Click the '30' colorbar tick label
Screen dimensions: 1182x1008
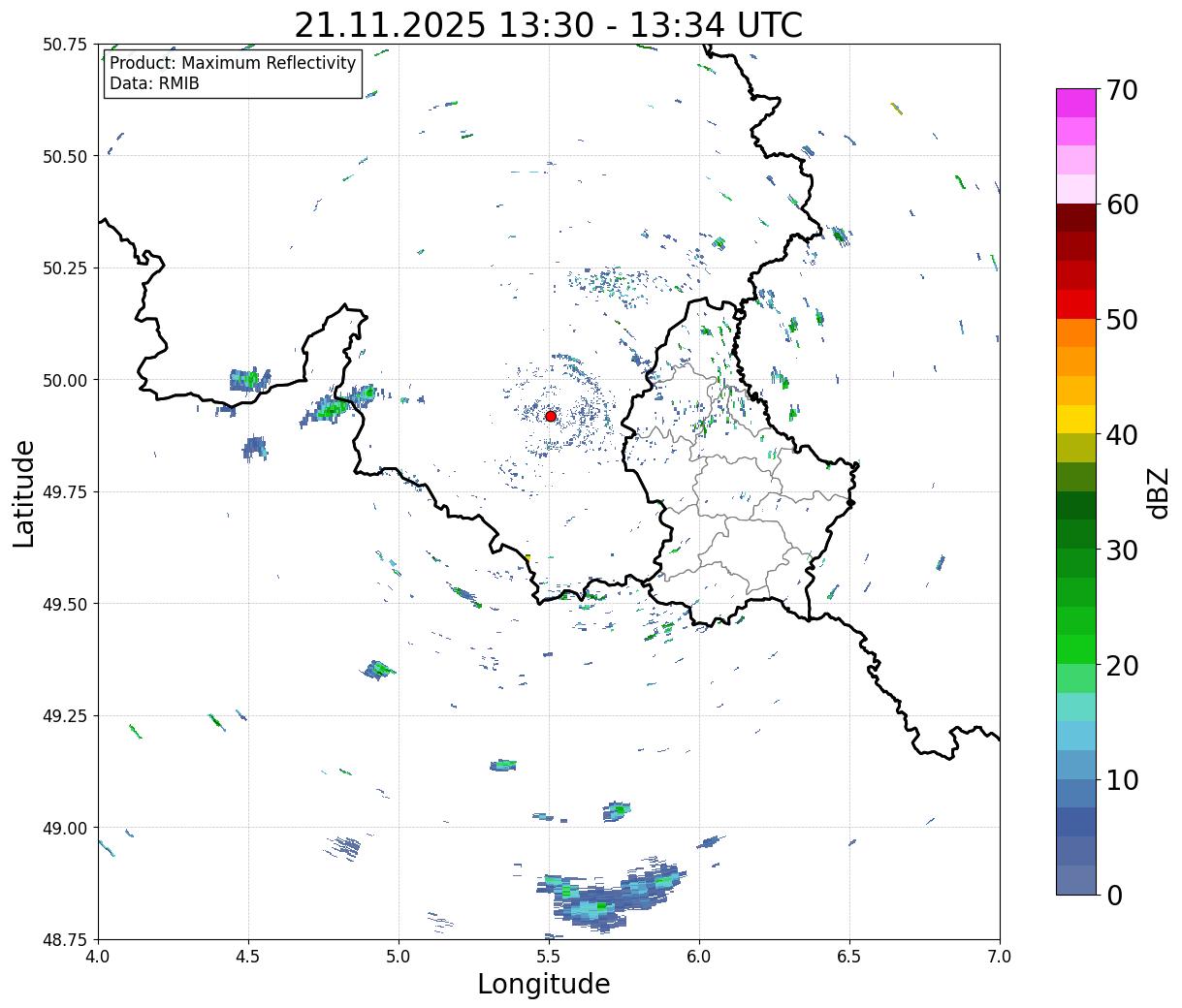click(x=1121, y=551)
